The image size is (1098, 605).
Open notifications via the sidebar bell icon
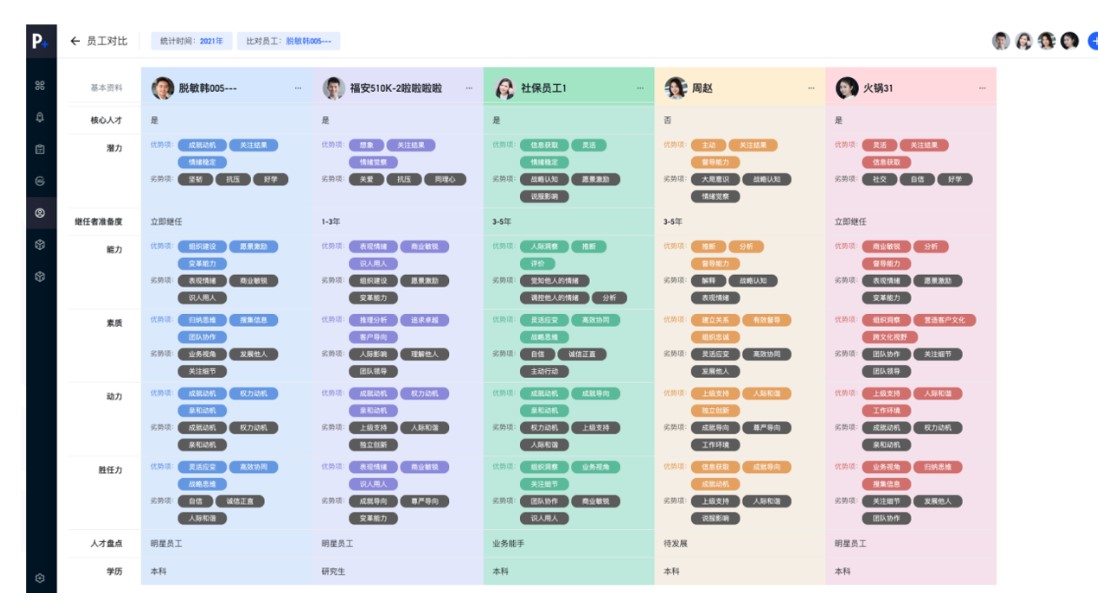pyautogui.click(x=40, y=117)
